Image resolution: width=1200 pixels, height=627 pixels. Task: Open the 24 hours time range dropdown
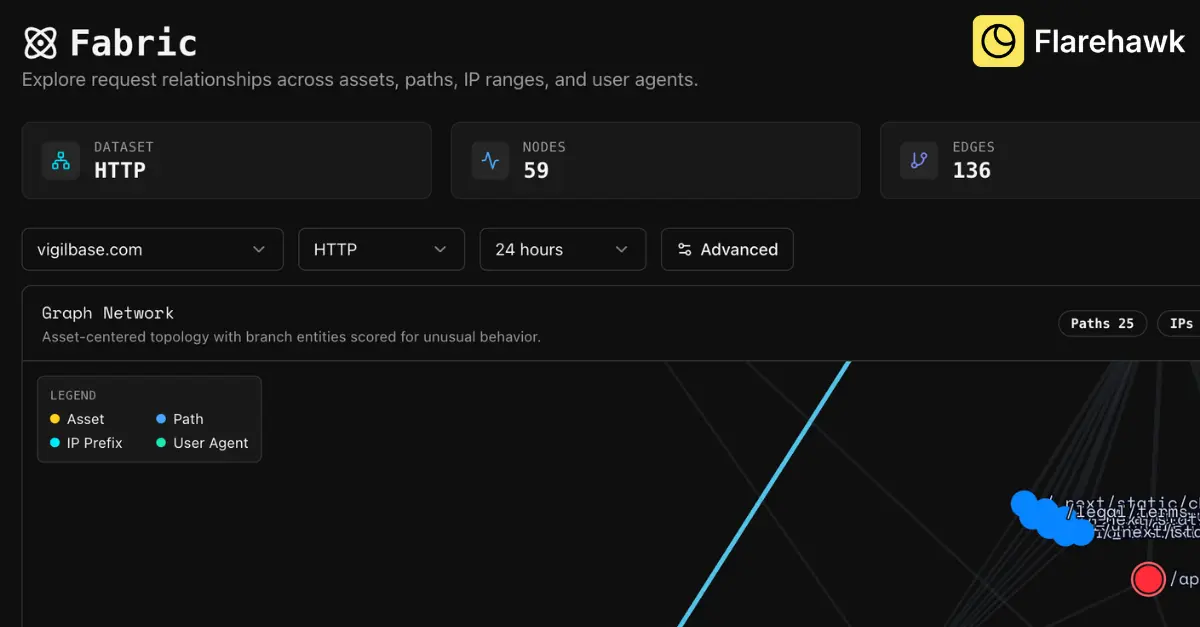click(x=563, y=250)
